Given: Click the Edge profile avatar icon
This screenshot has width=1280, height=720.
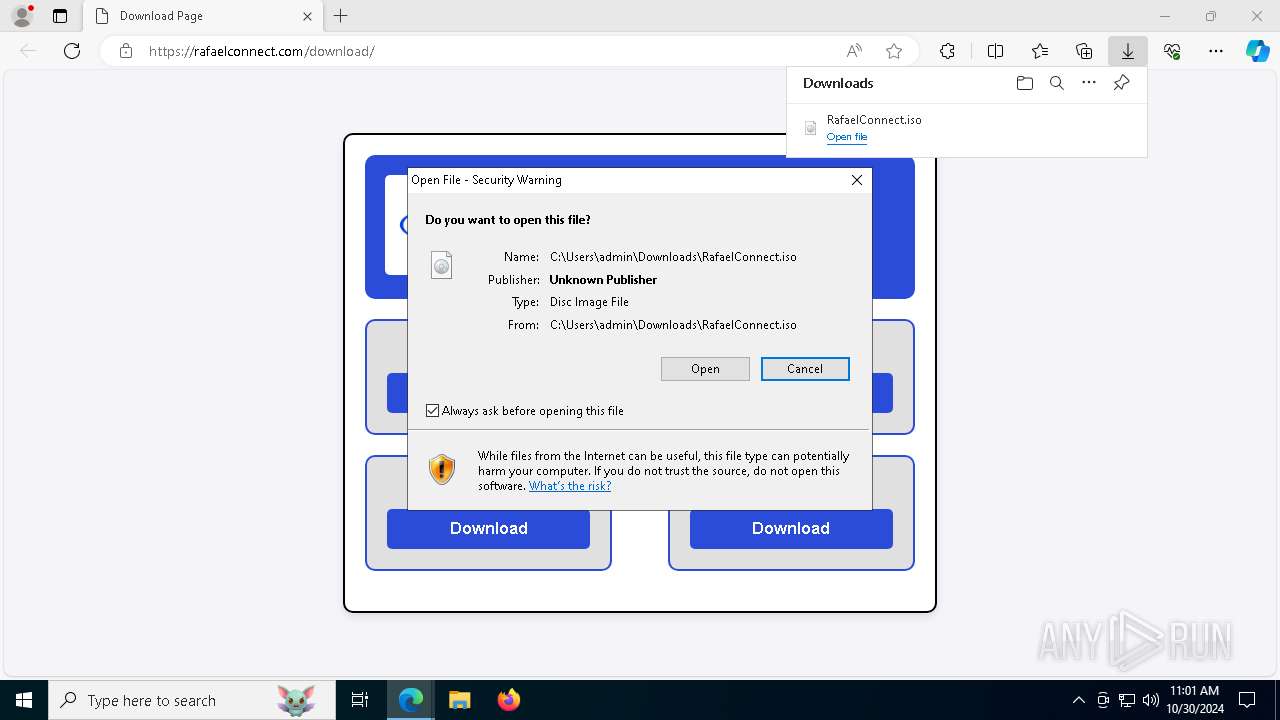Looking at the screenshot, I should click(22, 16).
